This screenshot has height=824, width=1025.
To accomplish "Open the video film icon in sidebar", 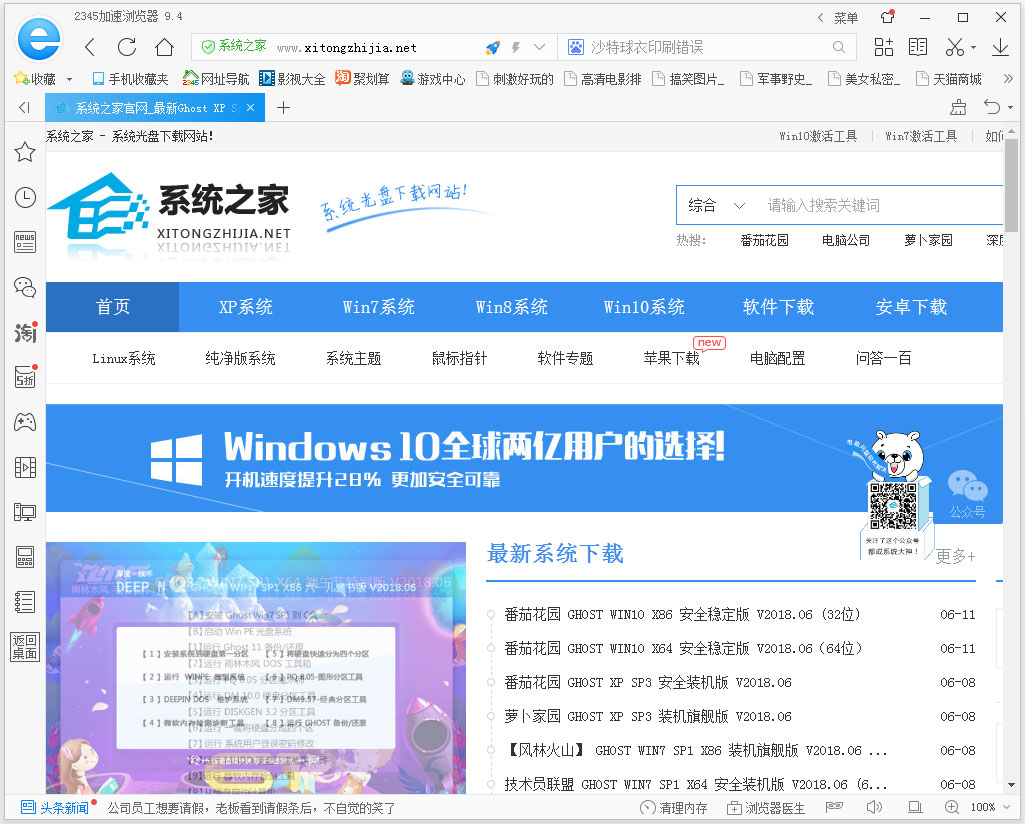I will [x=25, y=467].
